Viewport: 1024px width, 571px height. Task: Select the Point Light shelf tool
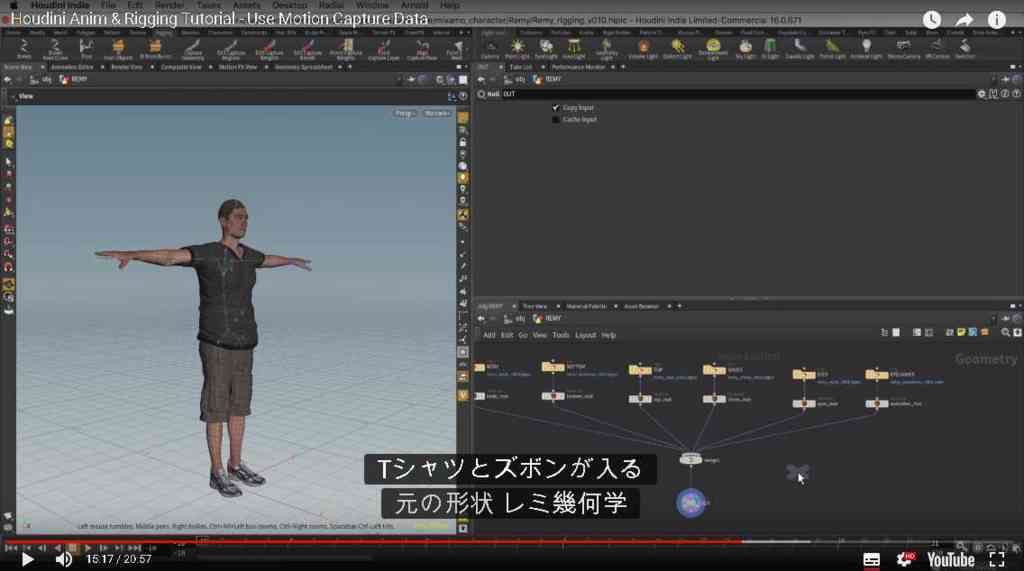point(517,48)
